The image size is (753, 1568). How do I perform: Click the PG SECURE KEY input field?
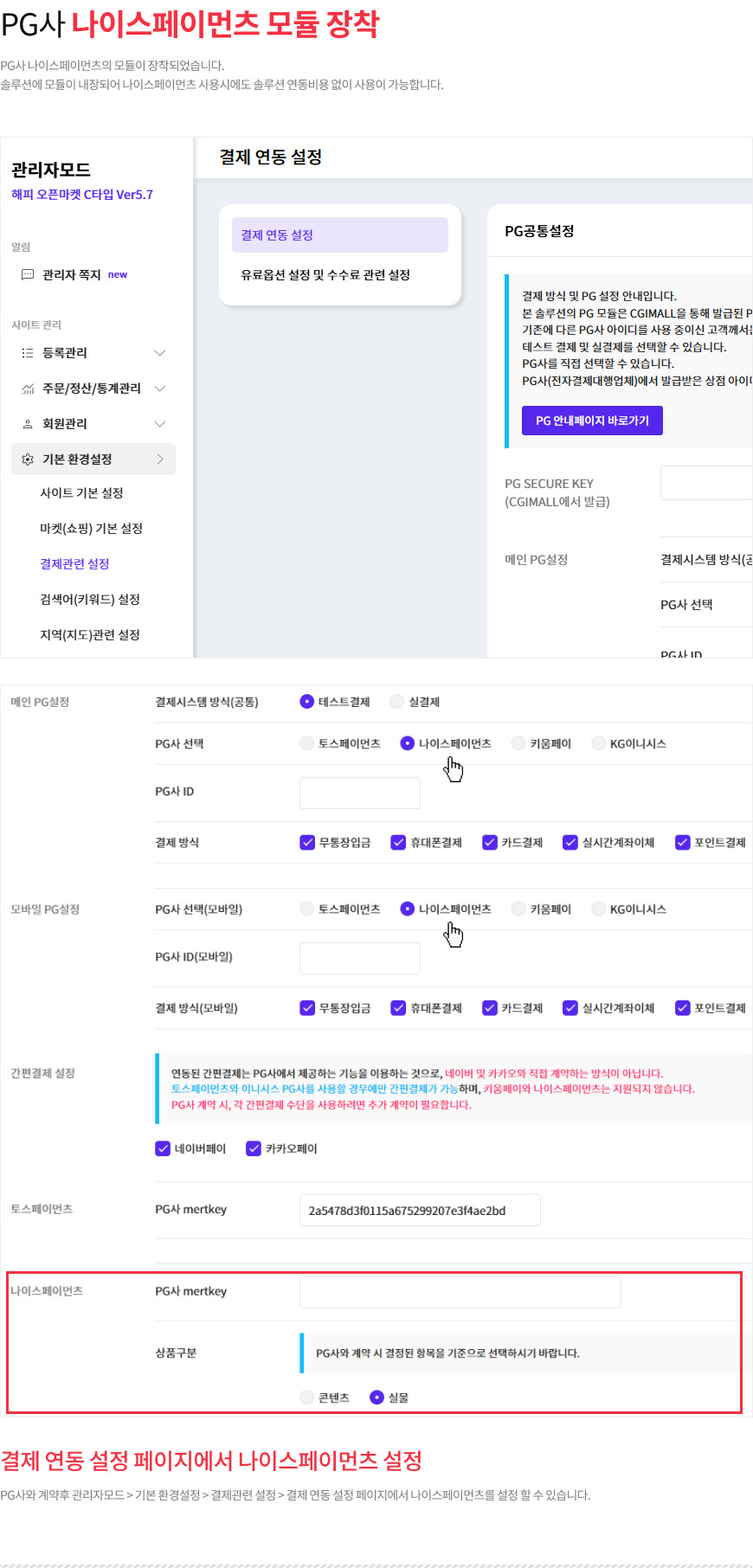[706, 483]
